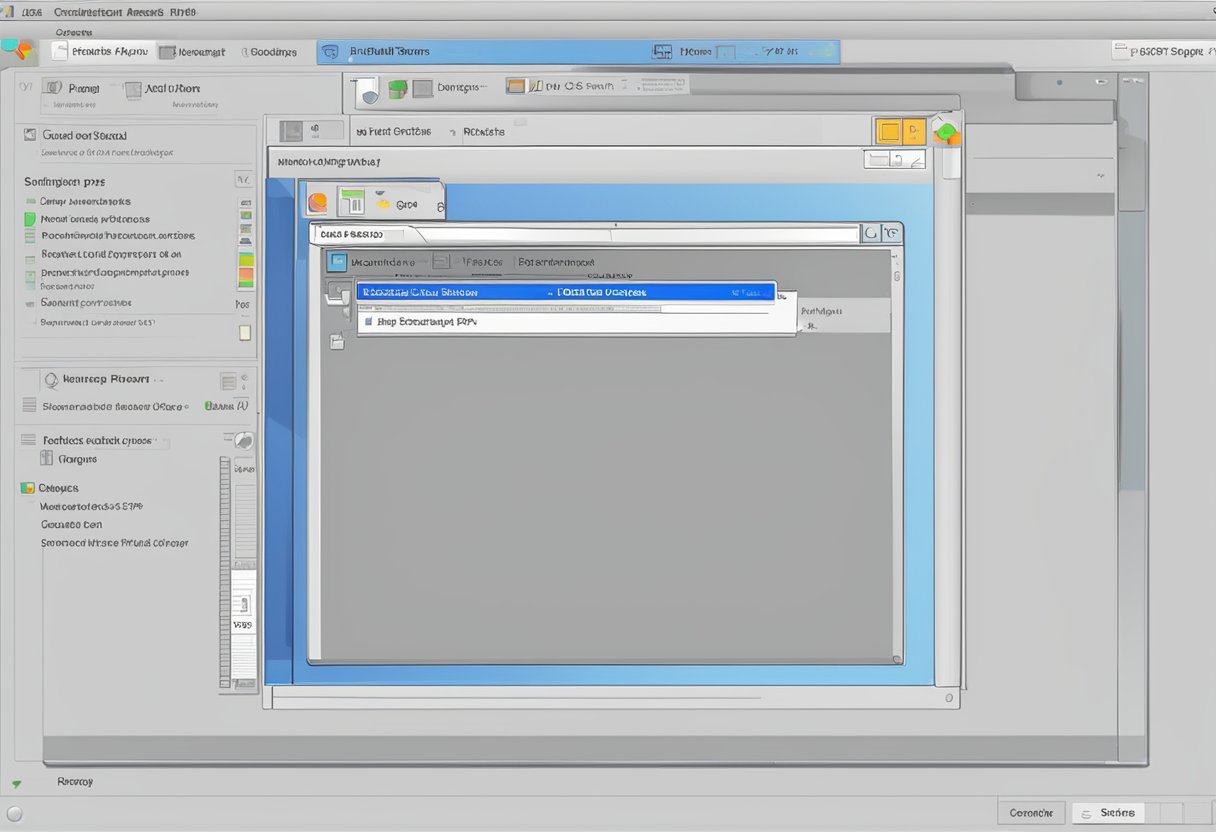Click the green and orange shape icon
Viewport: 1216px width, 832px height.
(945, 131)
